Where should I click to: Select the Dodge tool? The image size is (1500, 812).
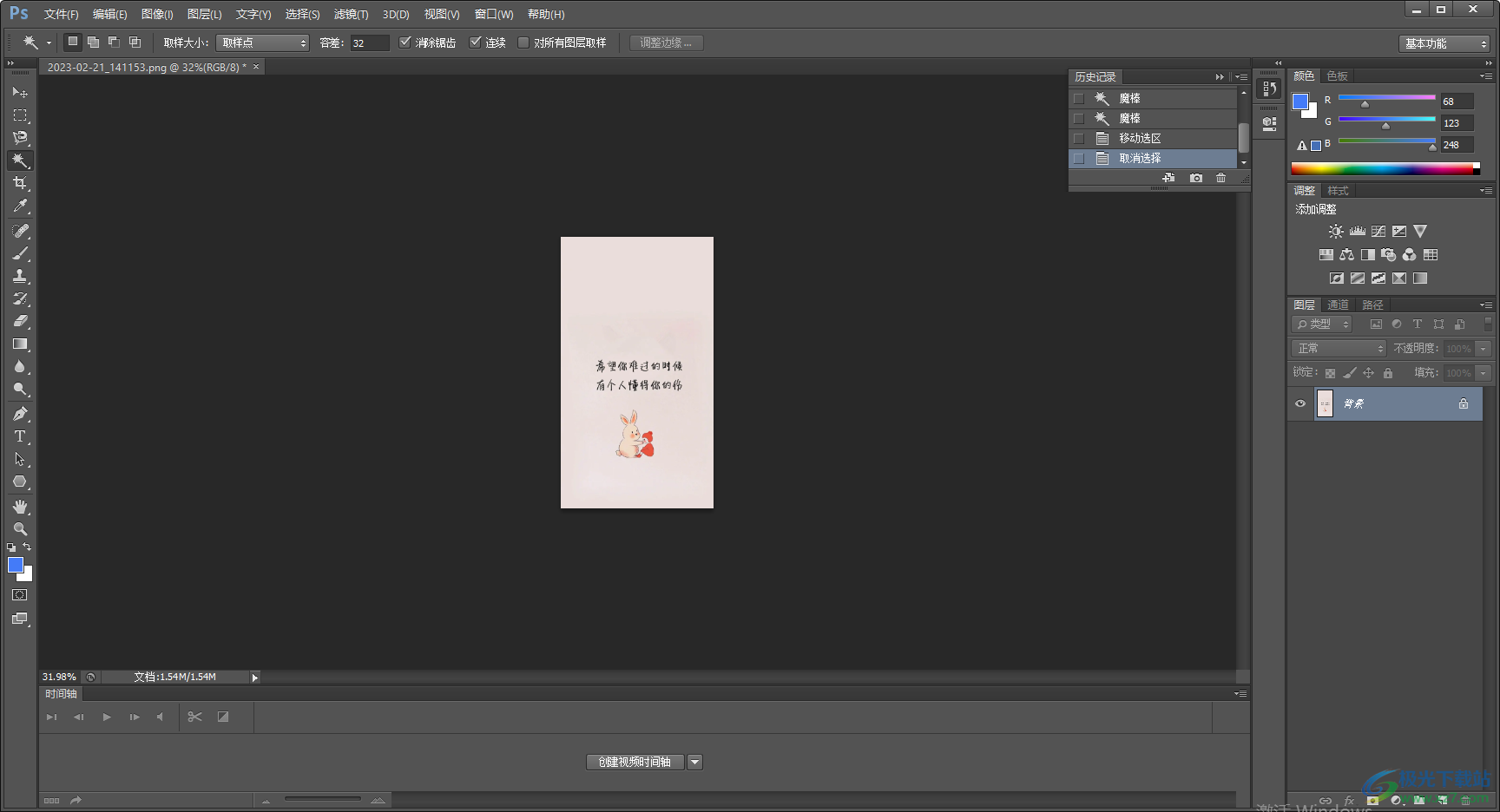[20, 389]
